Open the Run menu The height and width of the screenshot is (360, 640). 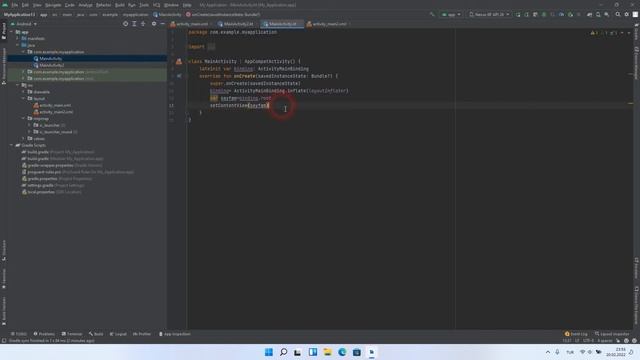click(x=132, y=5)
